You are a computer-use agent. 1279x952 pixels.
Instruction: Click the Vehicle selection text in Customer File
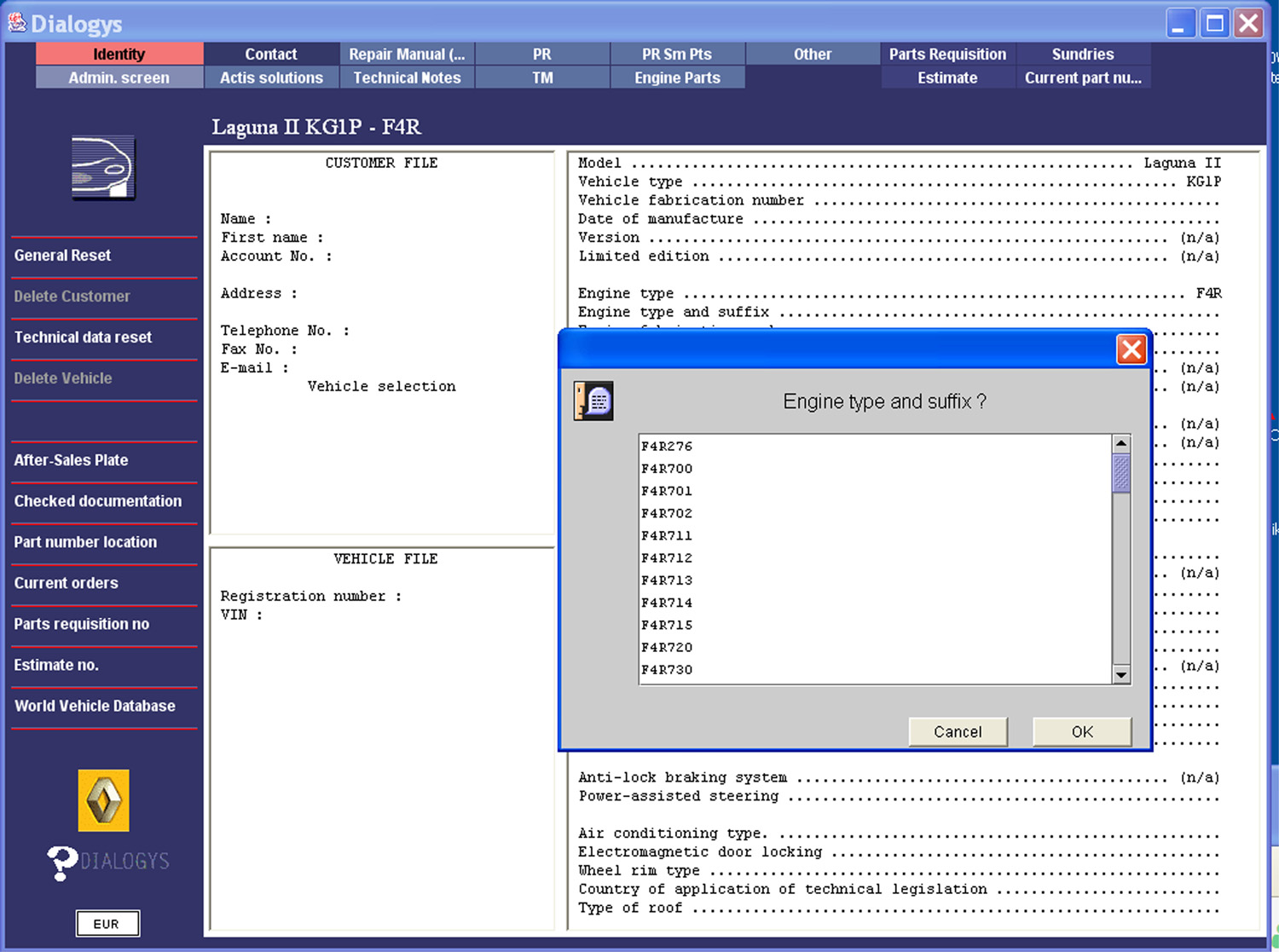coord(382,387)
